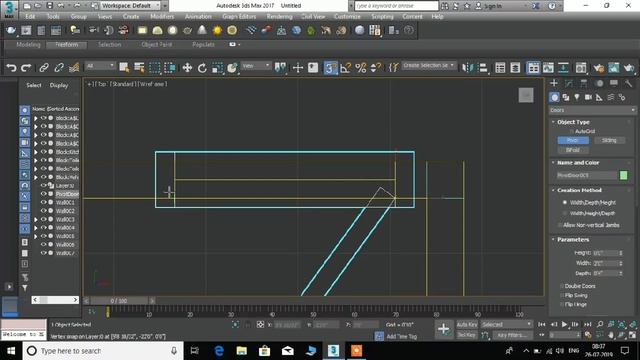Click the Pivot door type button
The image size is (640, 360).
pyautogui.click(x=573, y=140)
